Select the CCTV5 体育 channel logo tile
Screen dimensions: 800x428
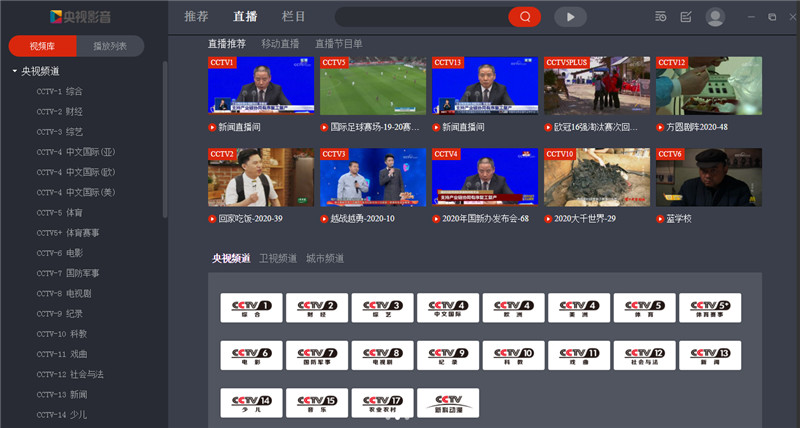[x=644, y=308]
